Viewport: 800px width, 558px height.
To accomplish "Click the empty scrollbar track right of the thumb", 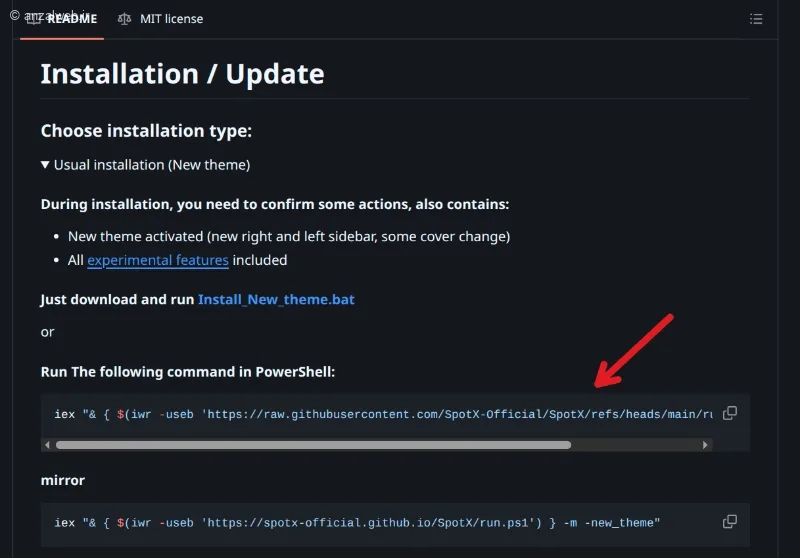I will [635, 445].
